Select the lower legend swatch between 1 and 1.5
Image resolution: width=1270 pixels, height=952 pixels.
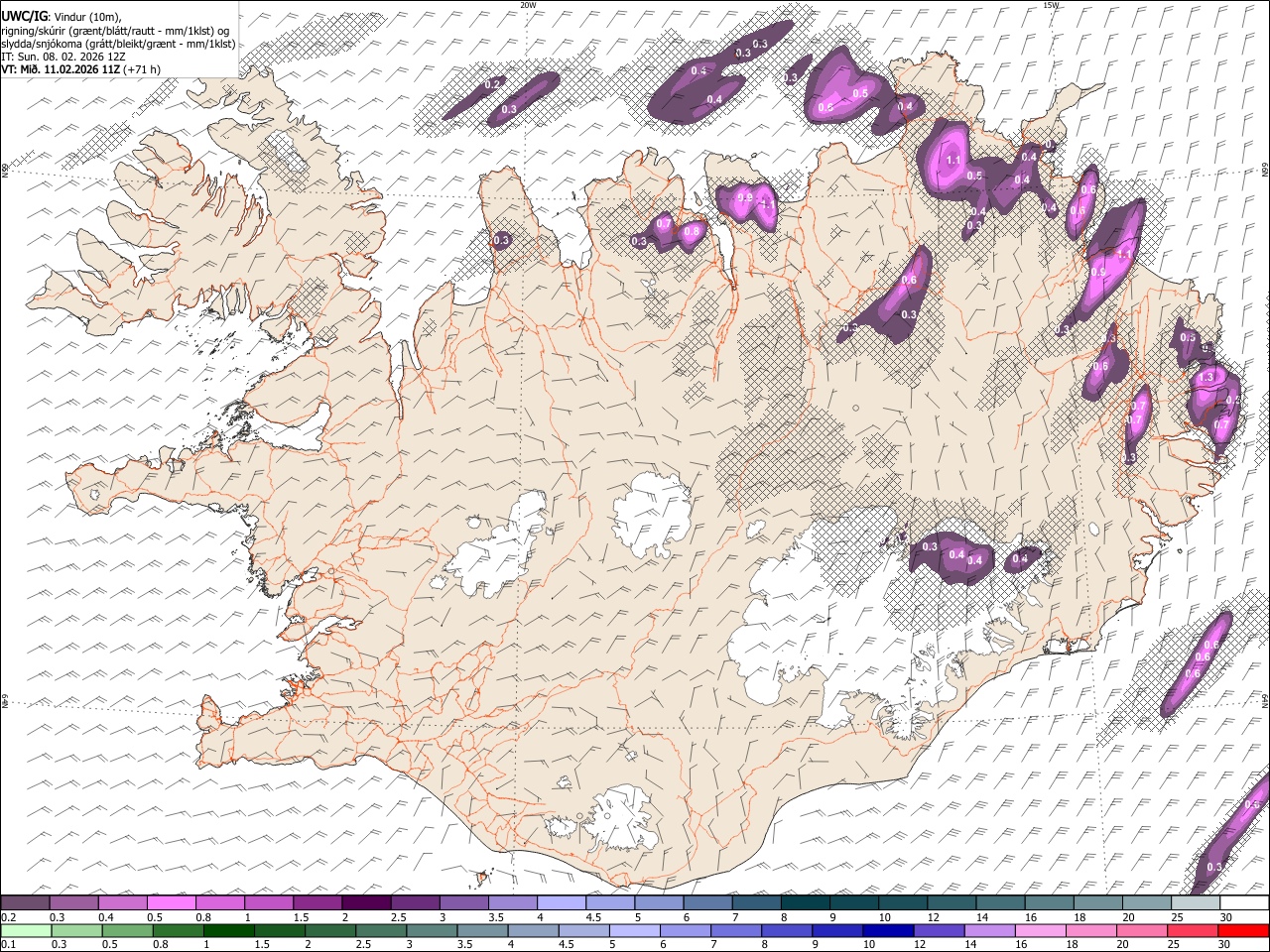click(228, 930)
